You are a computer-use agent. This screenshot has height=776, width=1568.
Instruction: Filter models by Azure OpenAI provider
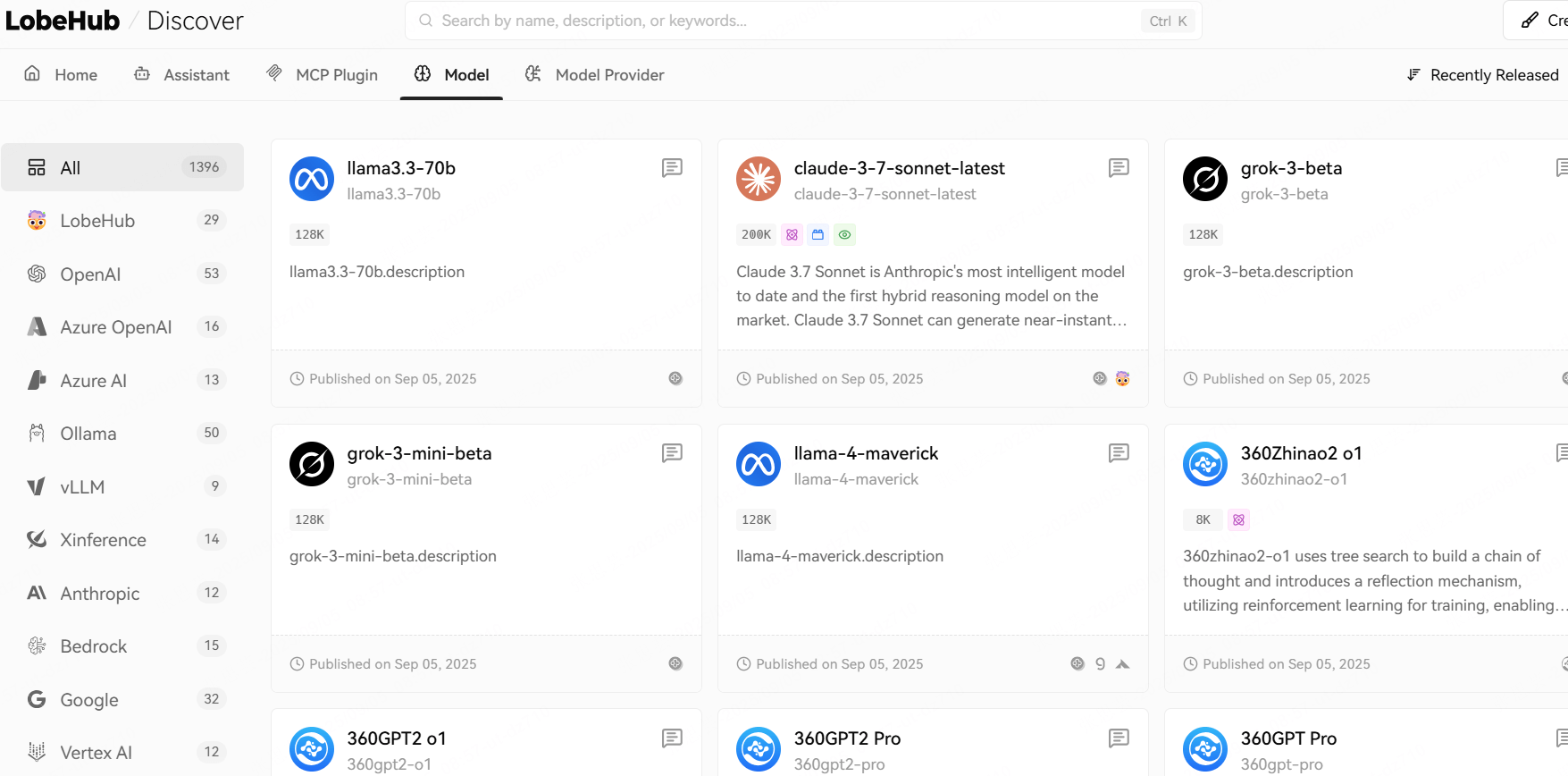[122, 327]
